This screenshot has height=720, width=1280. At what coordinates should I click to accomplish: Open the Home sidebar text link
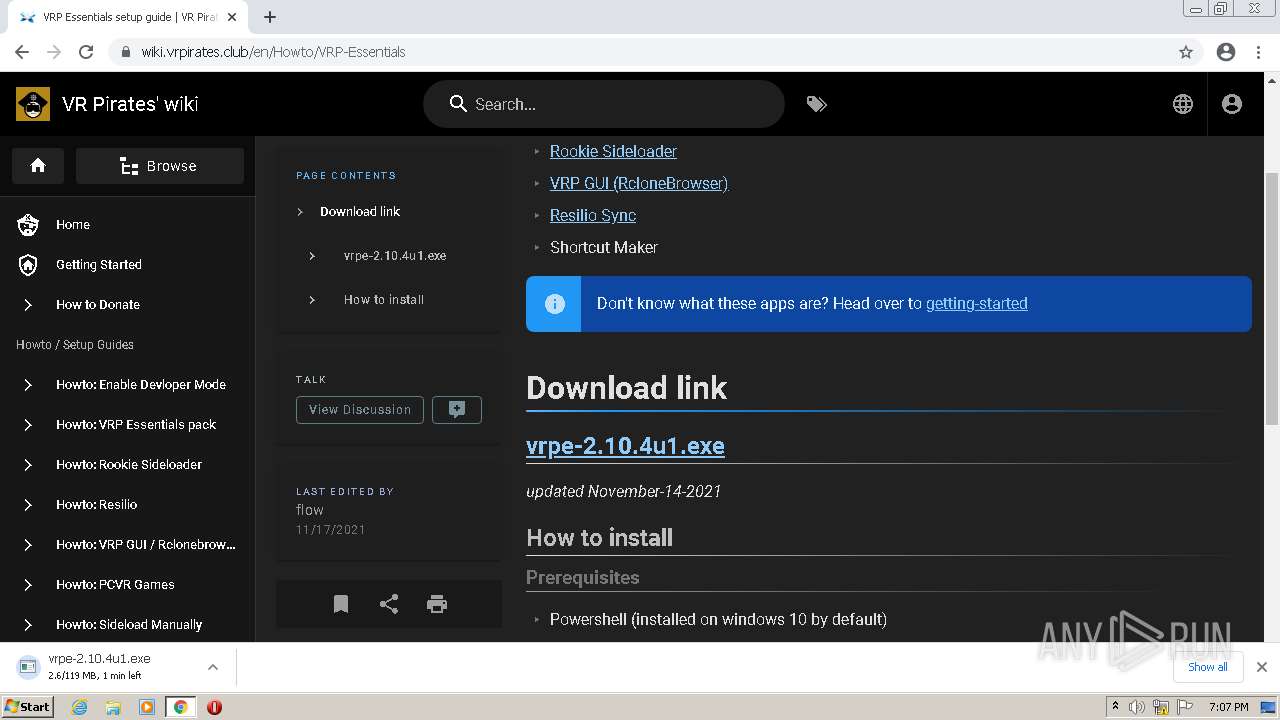(73, 225)
